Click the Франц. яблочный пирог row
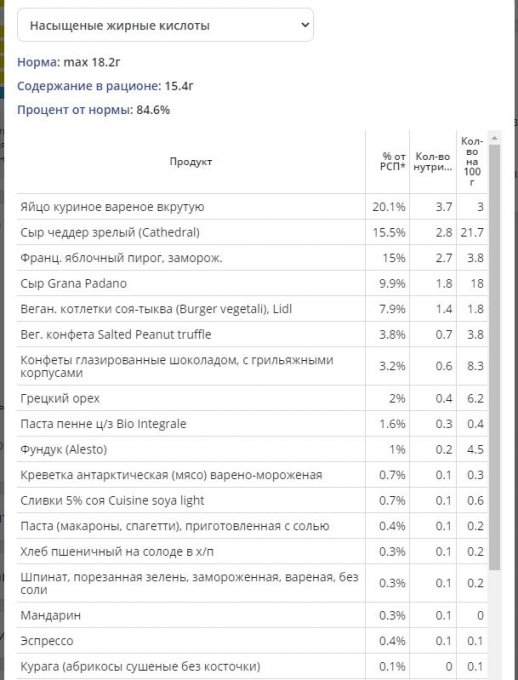The height and width of the screenshot is (680, 518). point(252,258)
